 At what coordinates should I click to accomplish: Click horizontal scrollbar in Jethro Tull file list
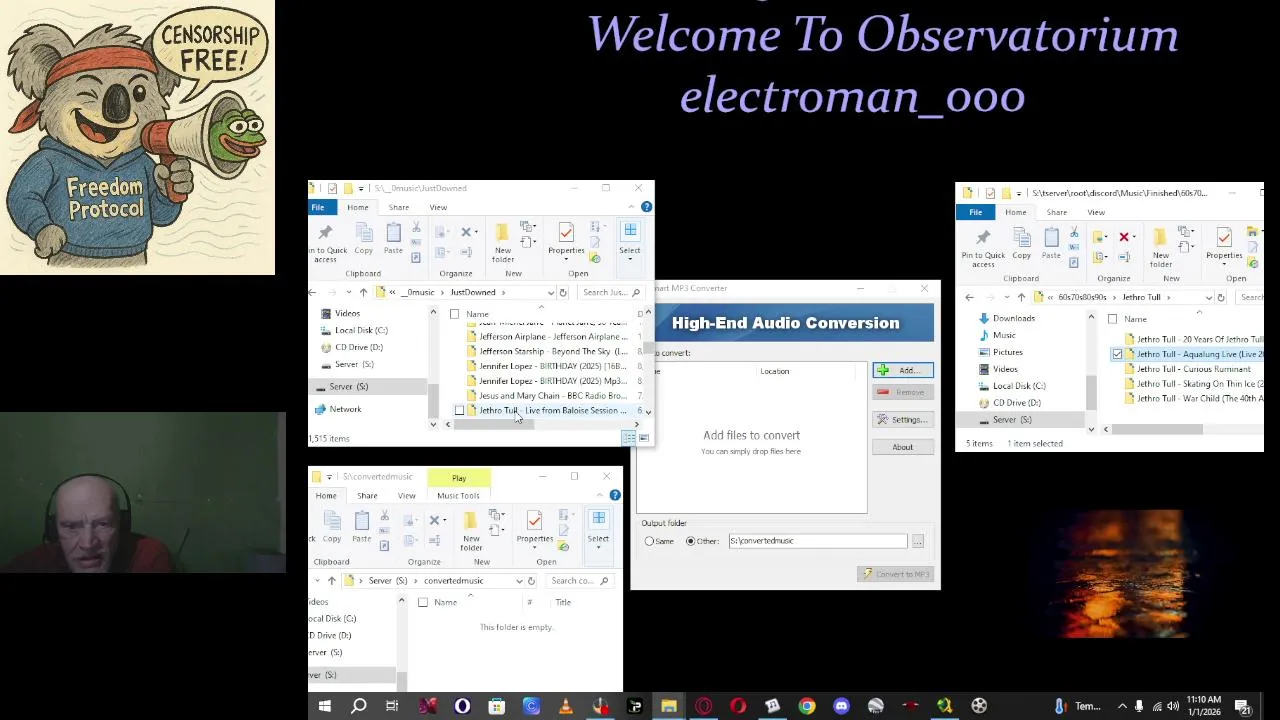point(1159,429)
